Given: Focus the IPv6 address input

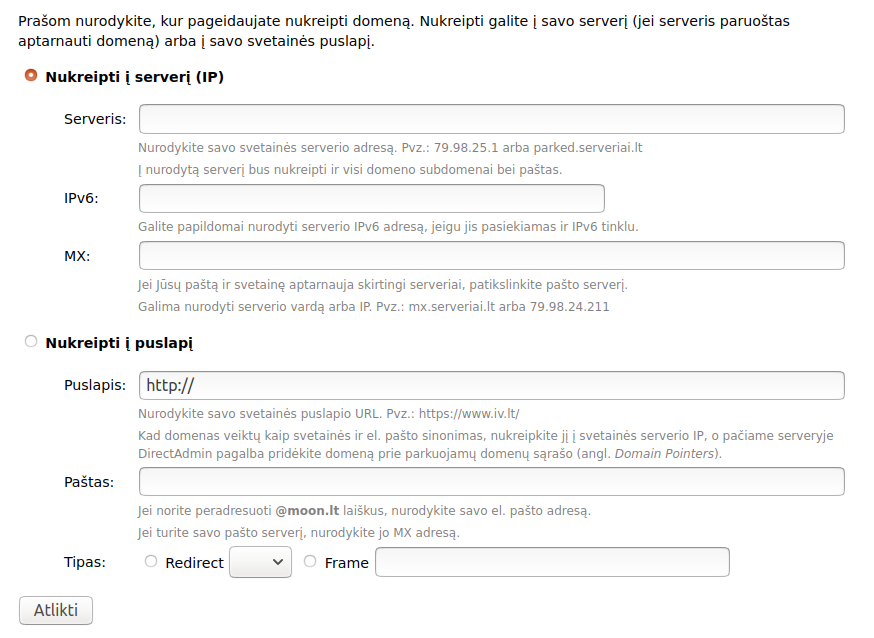Looking at the screenshot, I should 371,198.
